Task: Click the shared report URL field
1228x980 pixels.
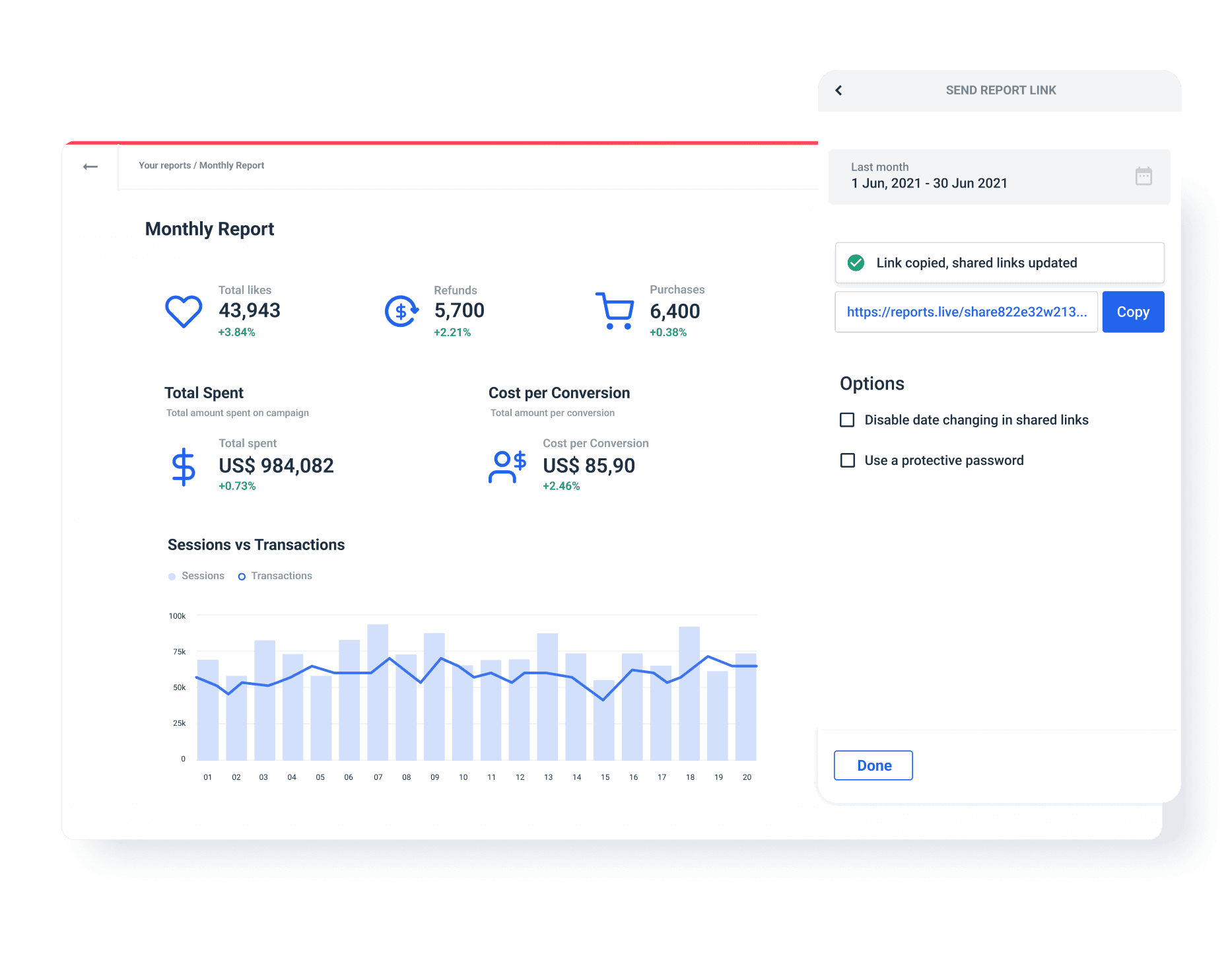Action: point(966,311)
